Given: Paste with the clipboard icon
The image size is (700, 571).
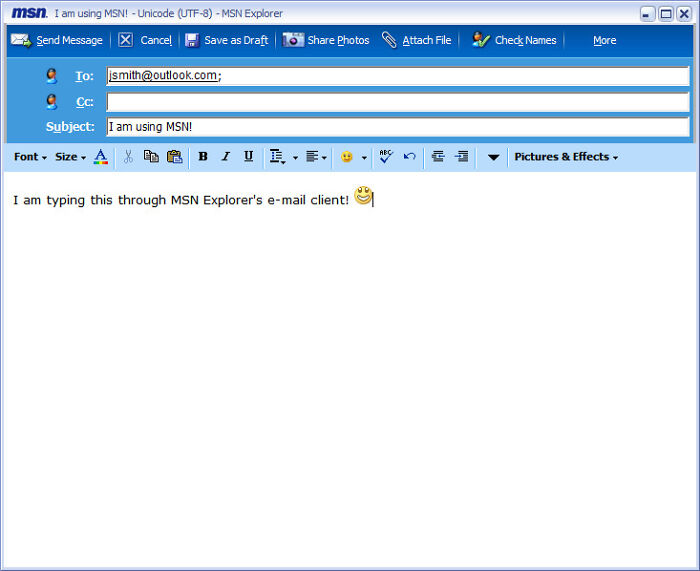Looking at the screenshot, I should click(x=175, y=157).
